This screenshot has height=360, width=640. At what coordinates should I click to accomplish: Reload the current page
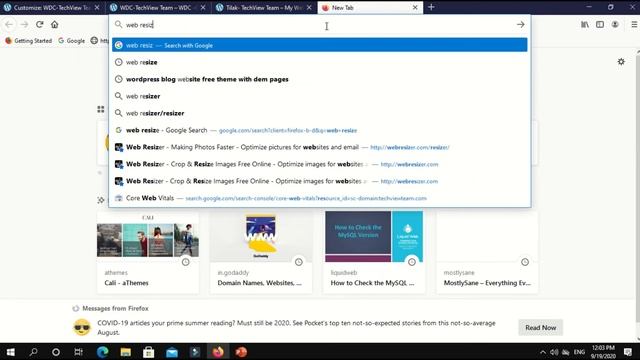coord(40,24)
